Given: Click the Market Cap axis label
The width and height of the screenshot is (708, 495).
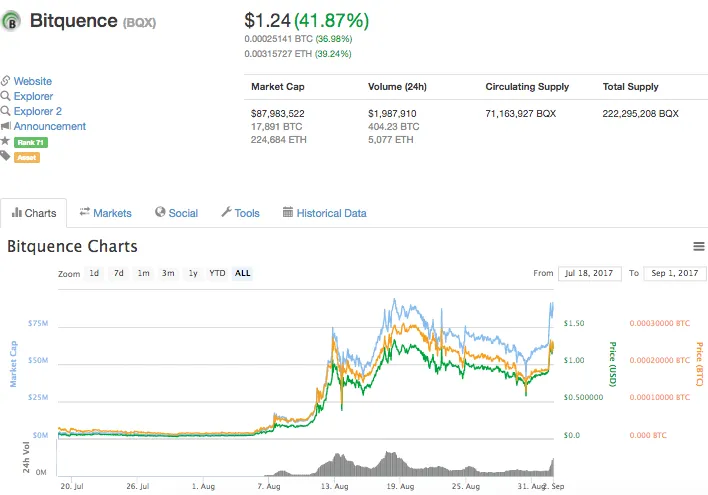Looking at the screenshot, I should click(13, 364).
